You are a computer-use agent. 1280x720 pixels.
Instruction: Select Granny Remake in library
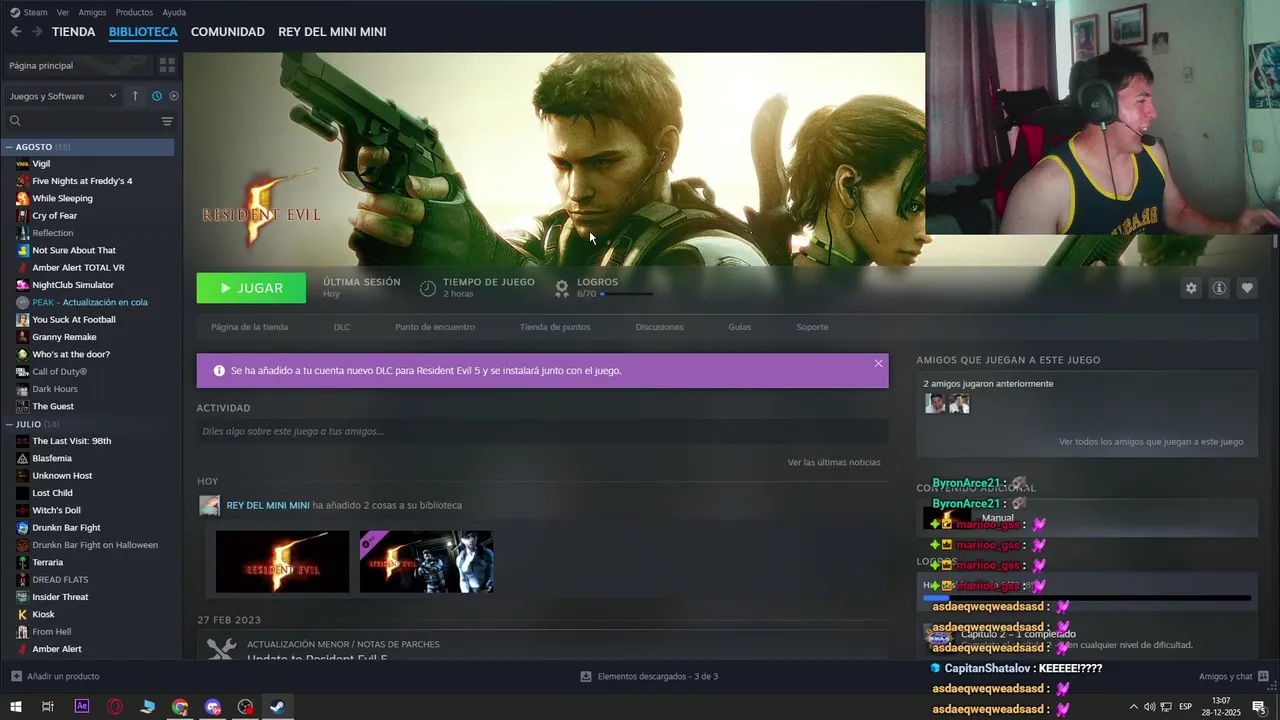64,337
